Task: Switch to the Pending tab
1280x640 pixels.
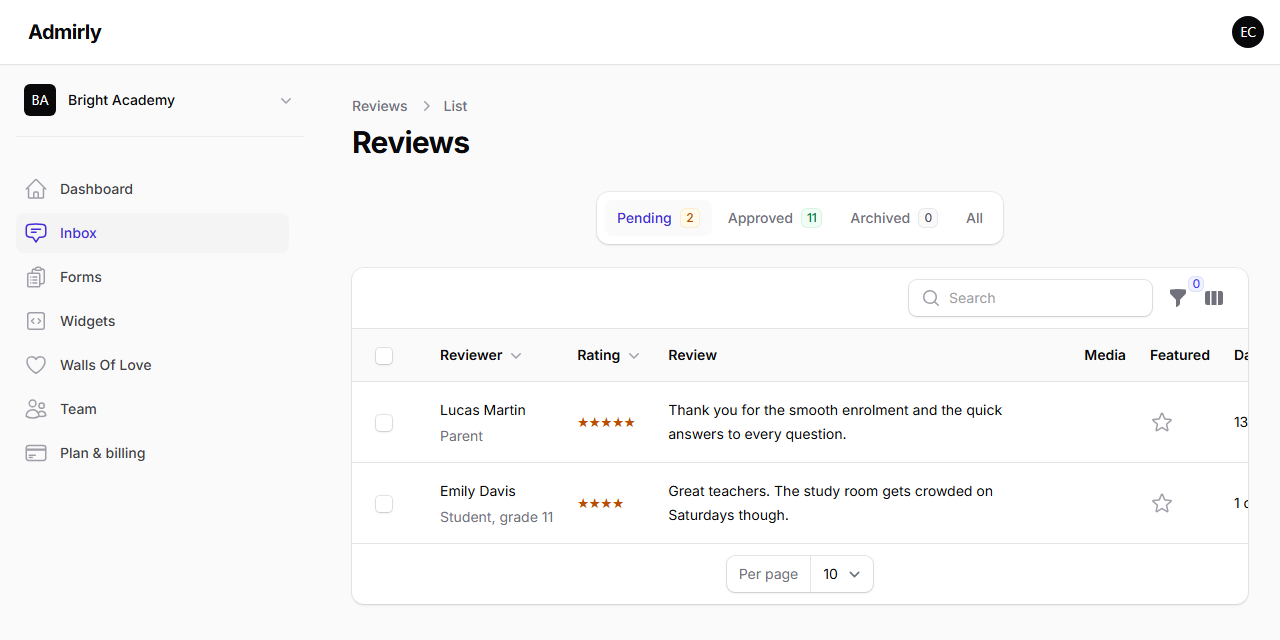Action: [658, 218]
